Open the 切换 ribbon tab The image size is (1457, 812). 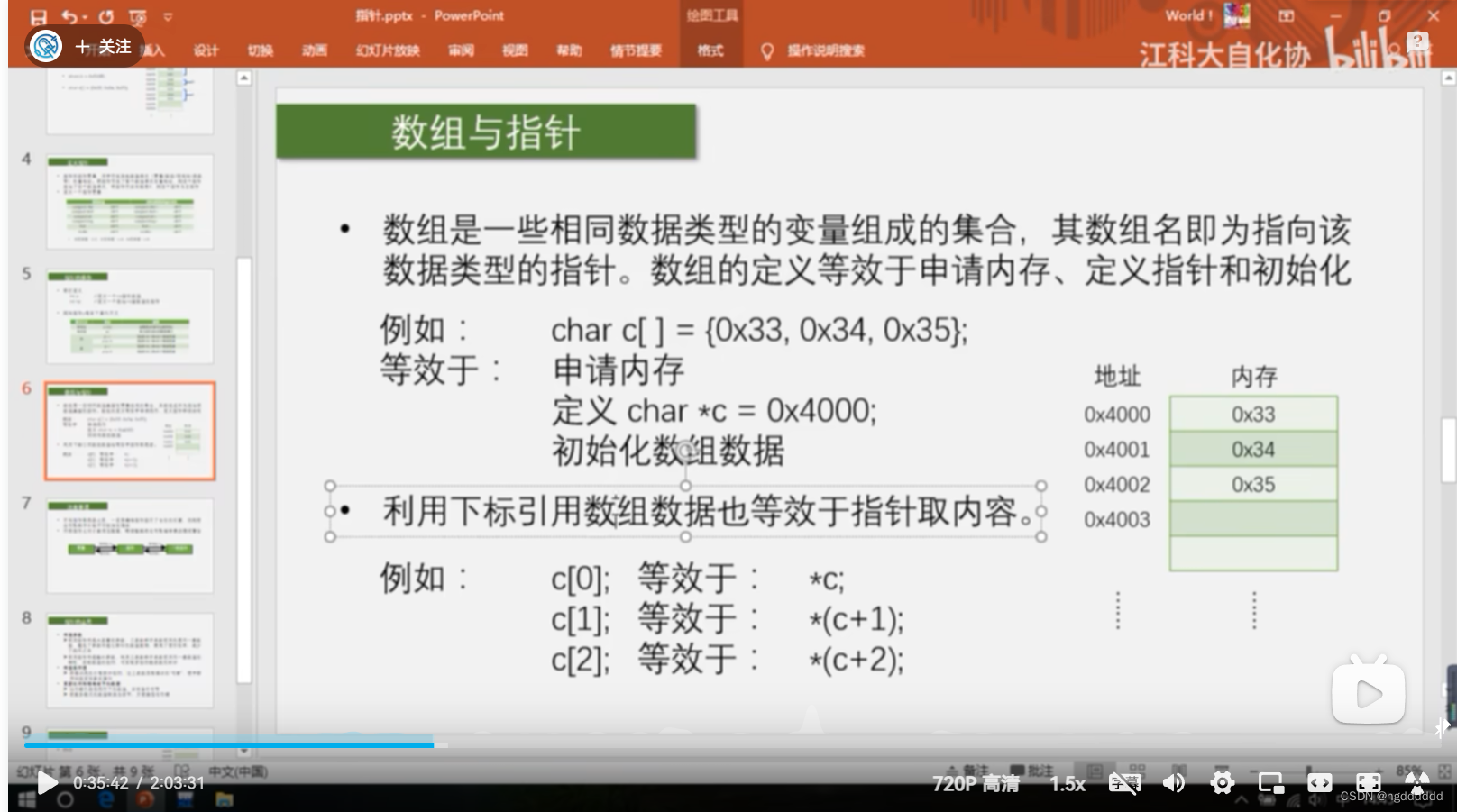tap(260, 50)
